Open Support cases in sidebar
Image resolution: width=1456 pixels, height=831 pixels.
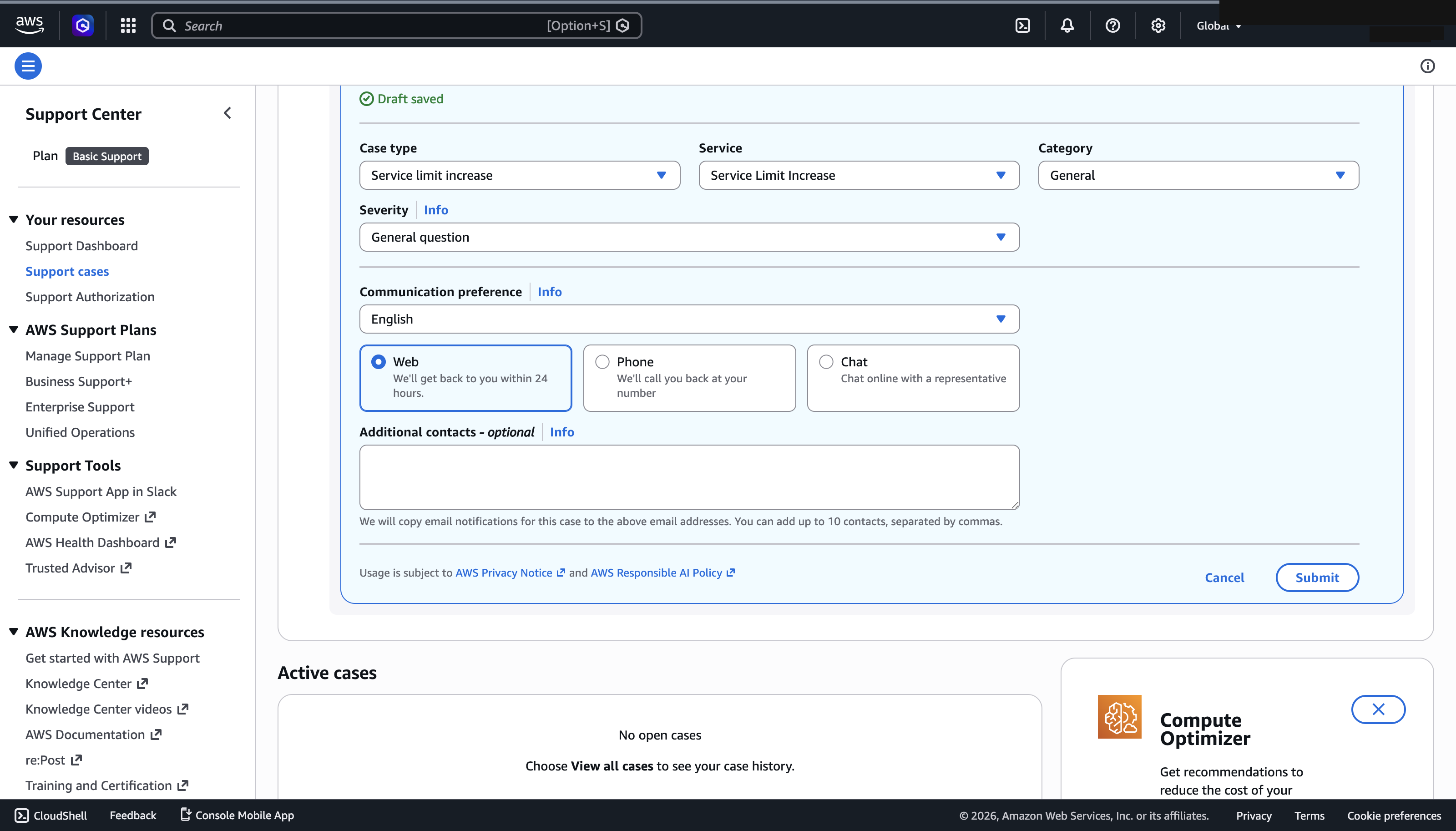[x=67, y=271]
